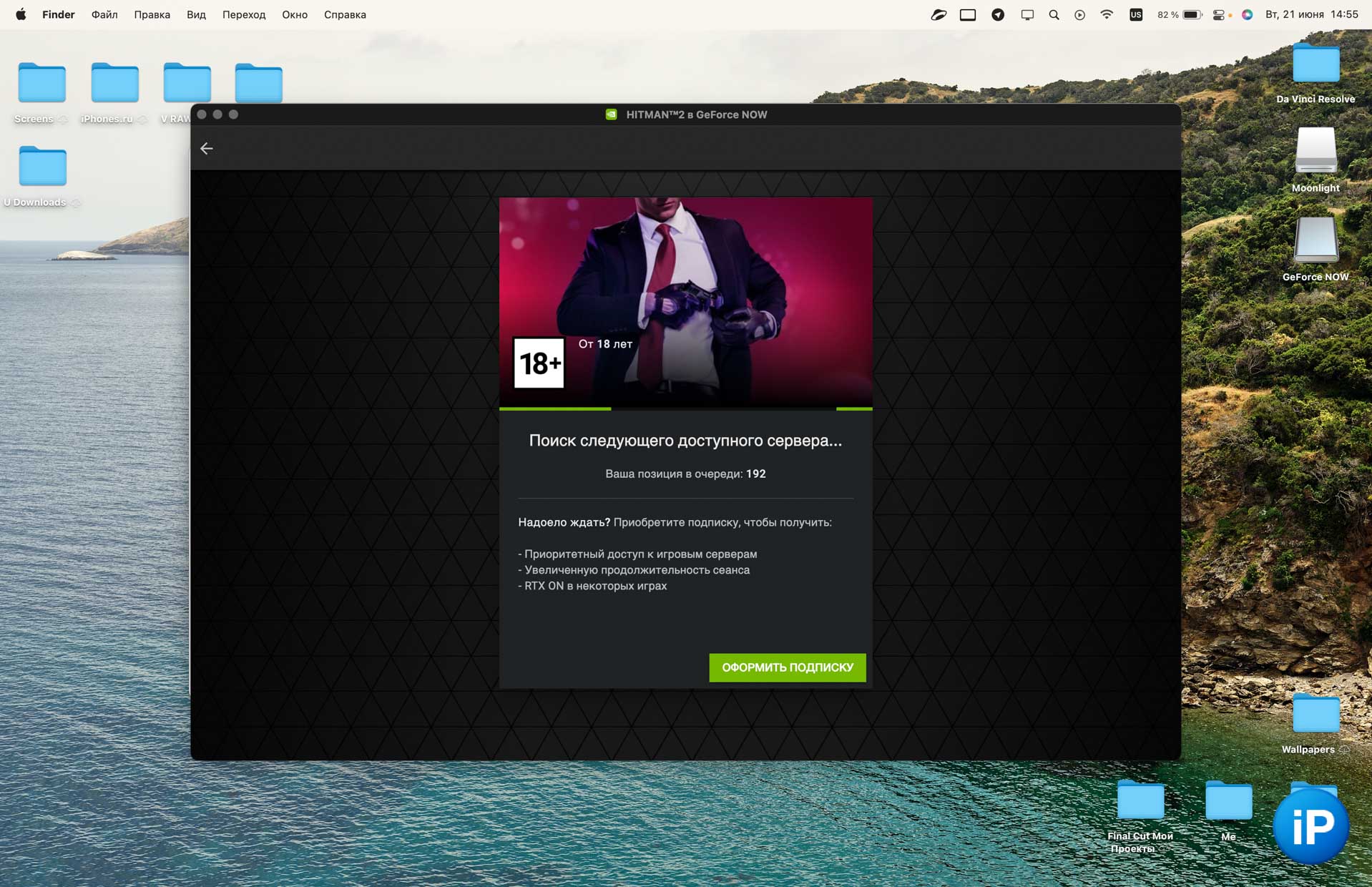Select the Final Cut Мои Проекты folder
The height and width of the screenshot is (887, 1372).
point(1140,800)
